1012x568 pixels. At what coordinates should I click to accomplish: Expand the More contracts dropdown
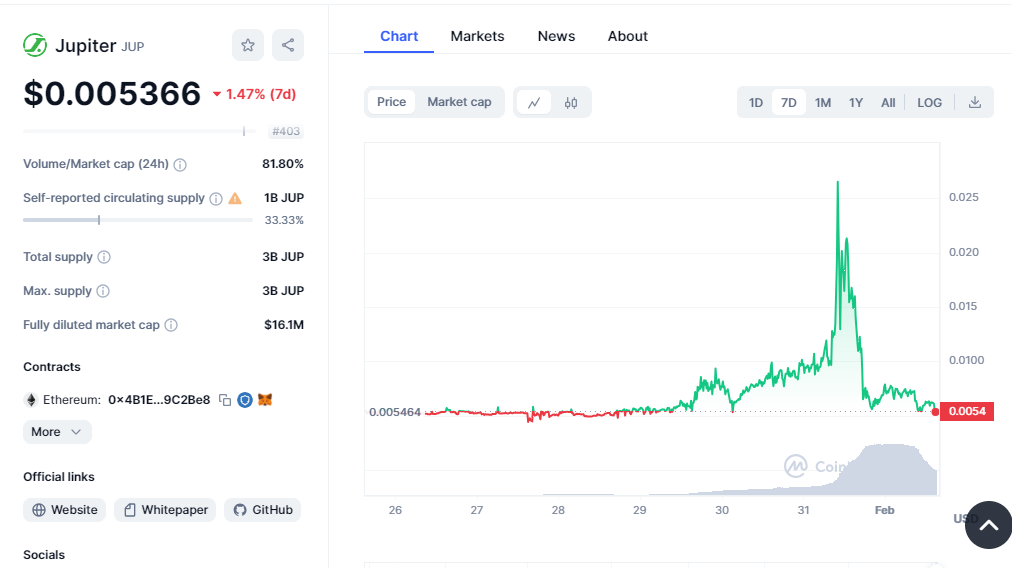pyautogui.click(x=57, y=432)
